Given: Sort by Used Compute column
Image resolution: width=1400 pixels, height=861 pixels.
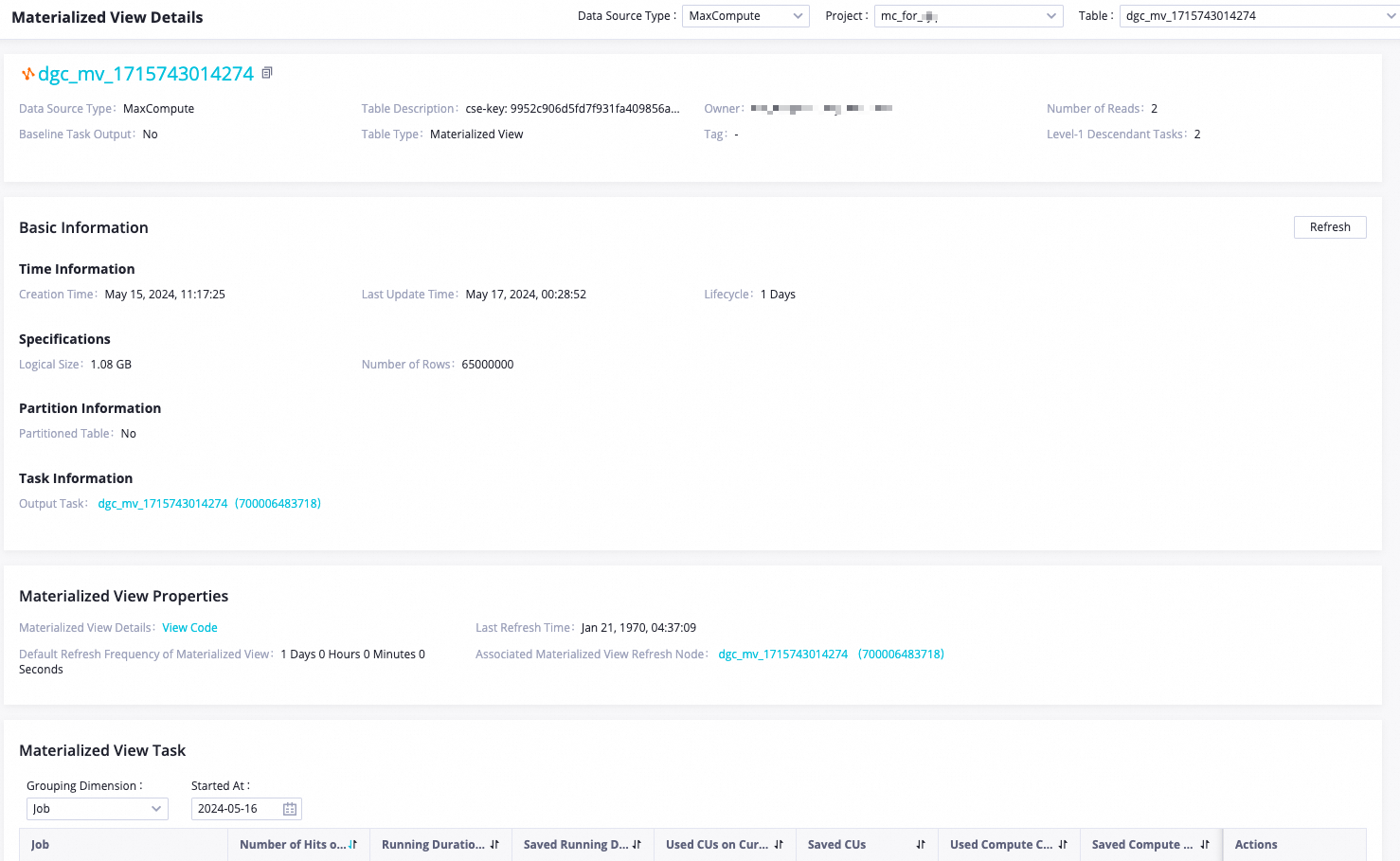Looking at the screenshot, I should 1063,845.
